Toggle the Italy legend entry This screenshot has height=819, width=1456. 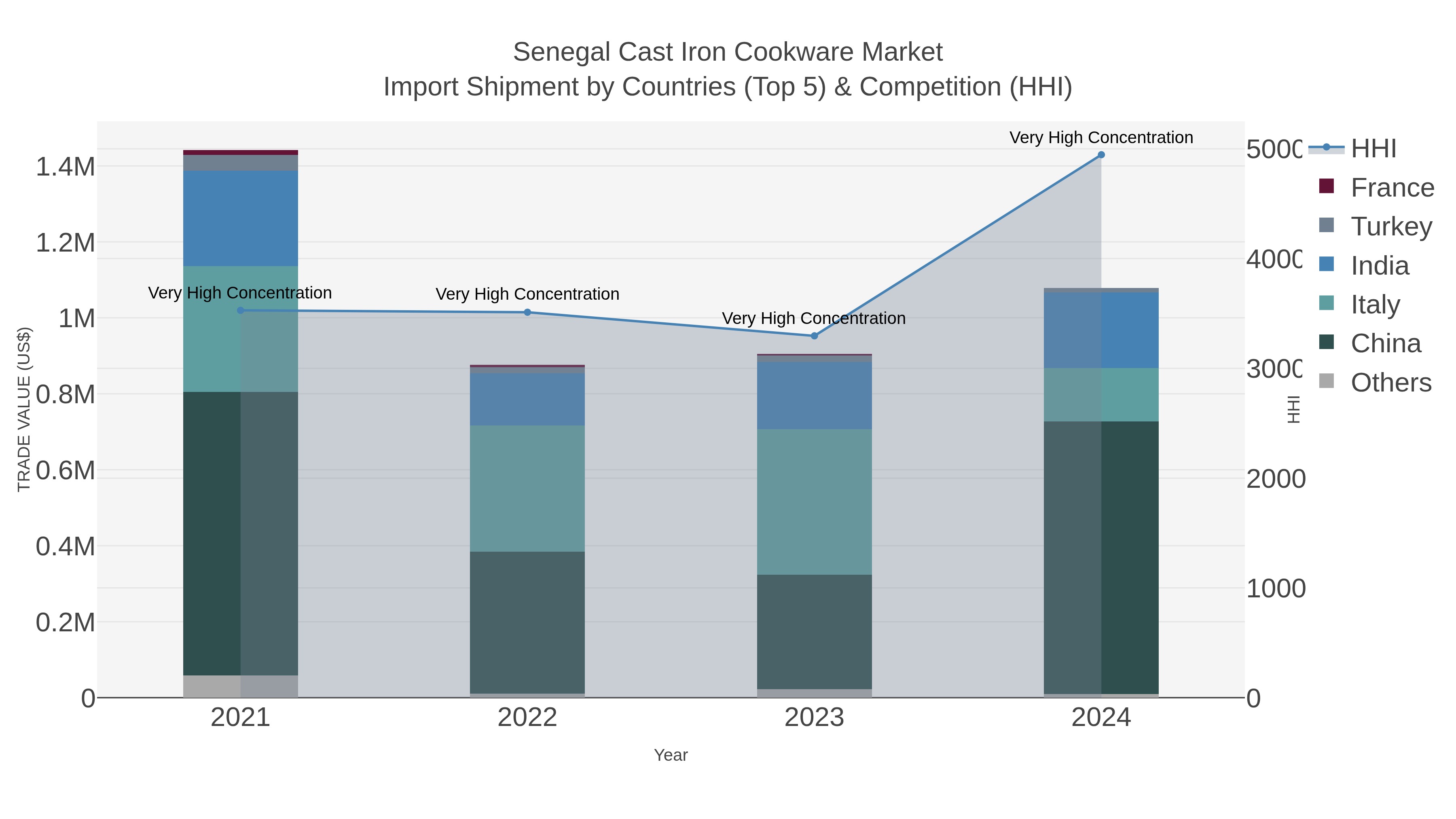(1359, 304)
